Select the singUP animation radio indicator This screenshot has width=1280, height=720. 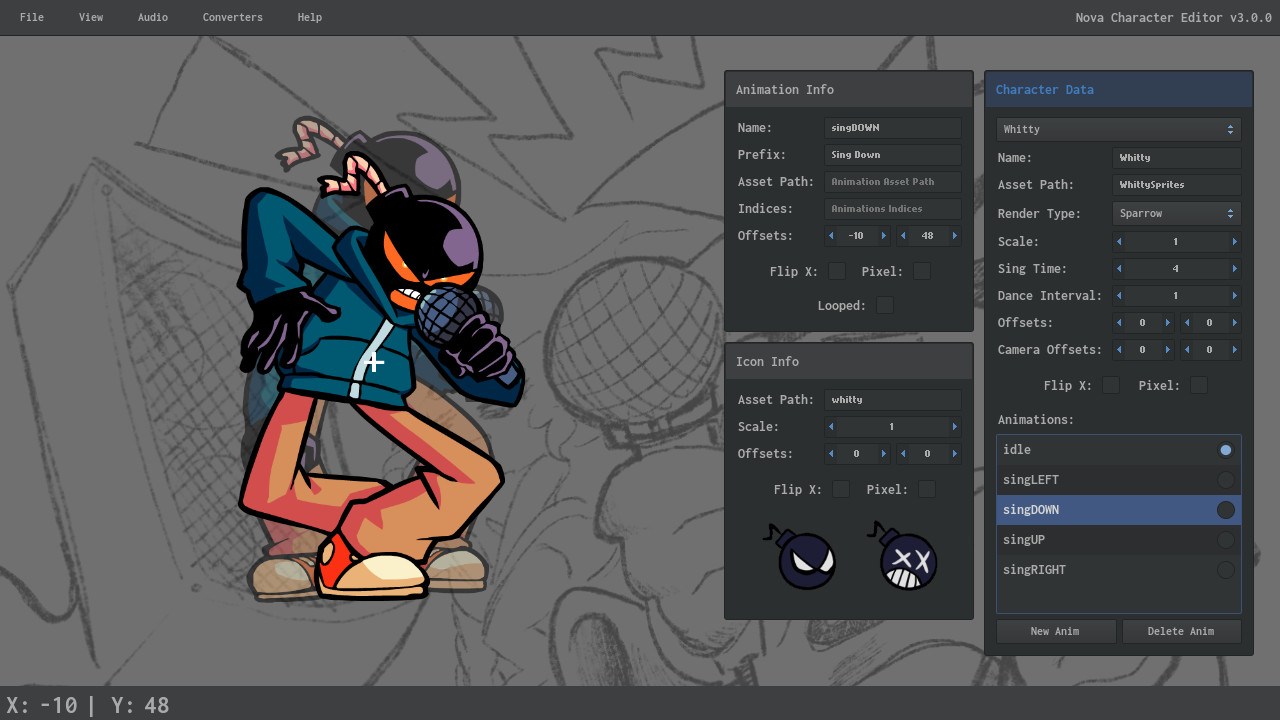(x=1225, y=539)
